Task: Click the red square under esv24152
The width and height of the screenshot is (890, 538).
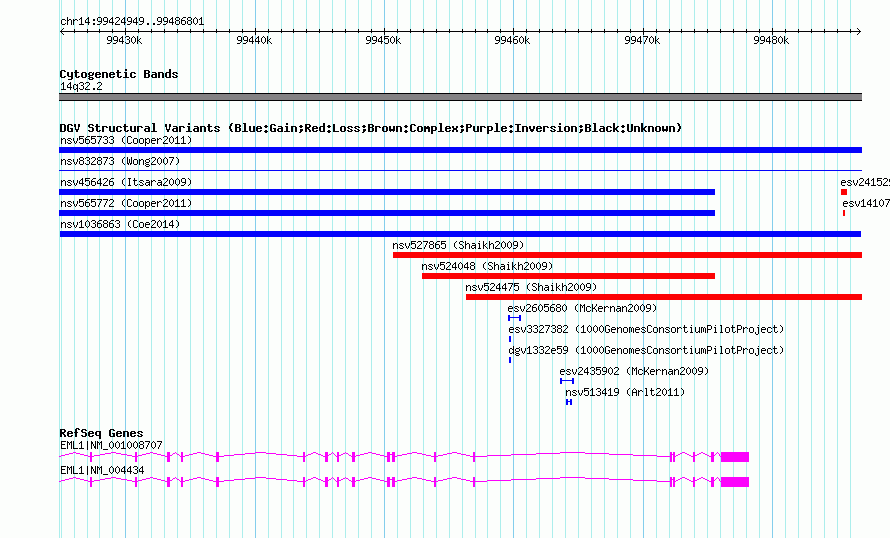Action: click(x=844, y=192)
